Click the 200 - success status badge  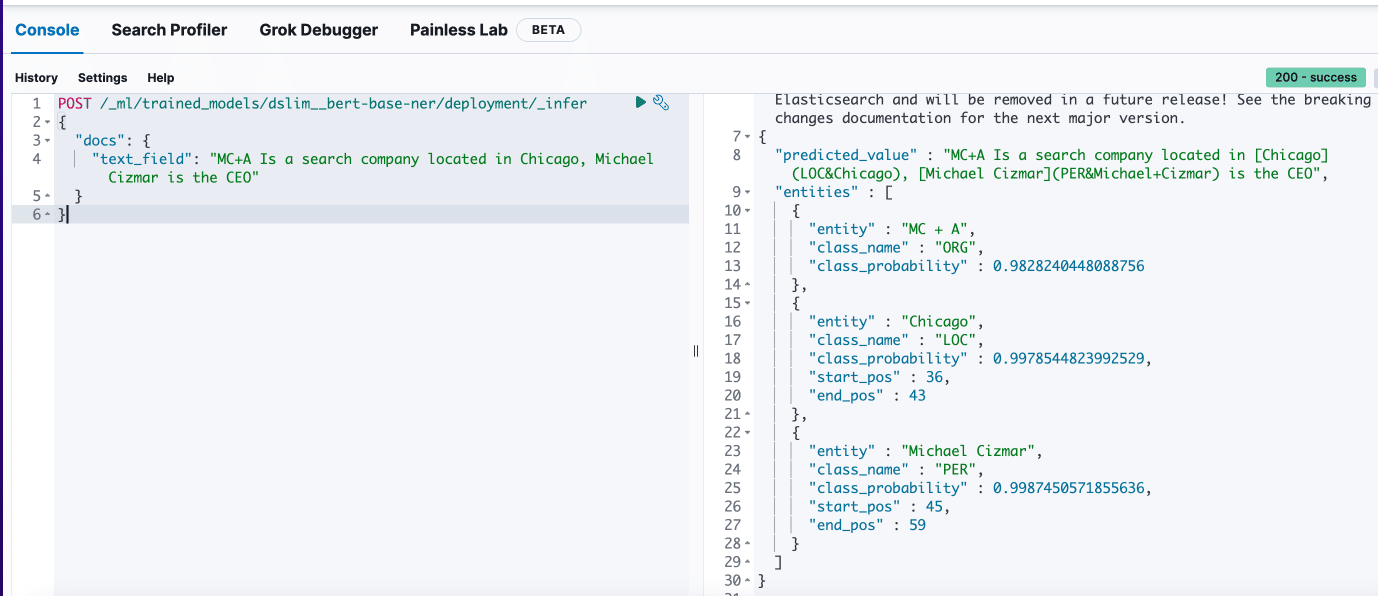tap(1315, 77)
